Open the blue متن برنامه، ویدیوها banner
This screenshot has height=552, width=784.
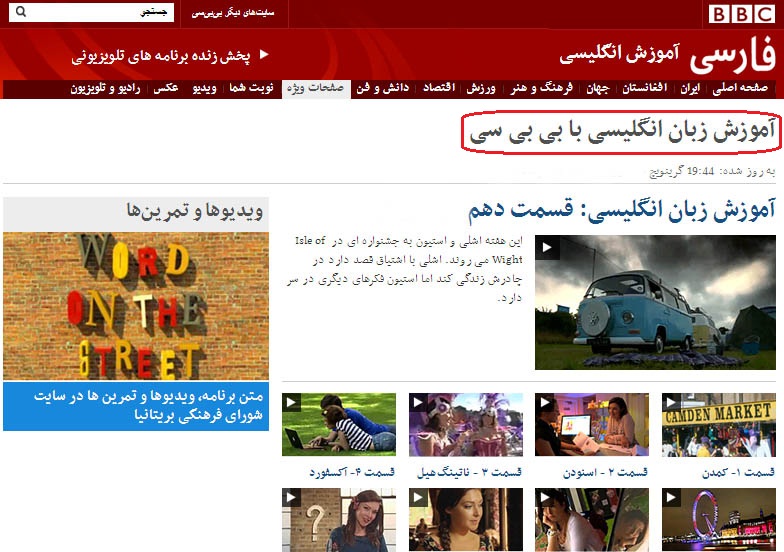136,406
